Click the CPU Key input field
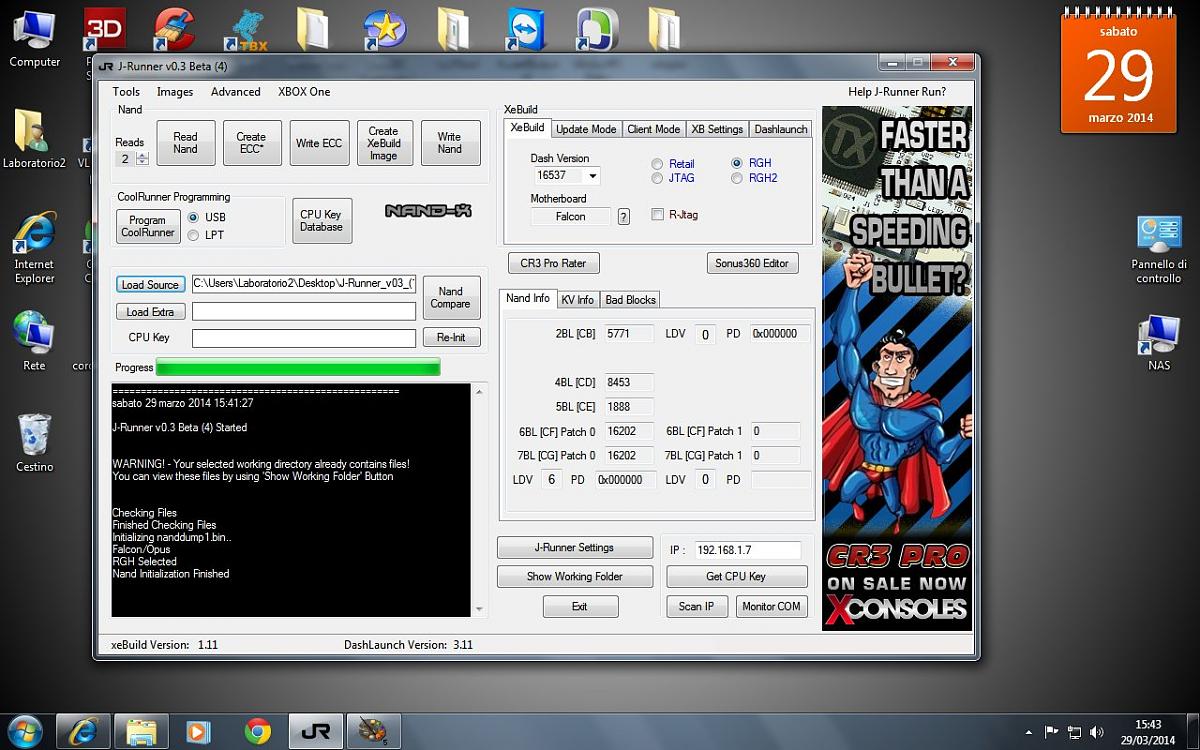 (x=304, y=338)
